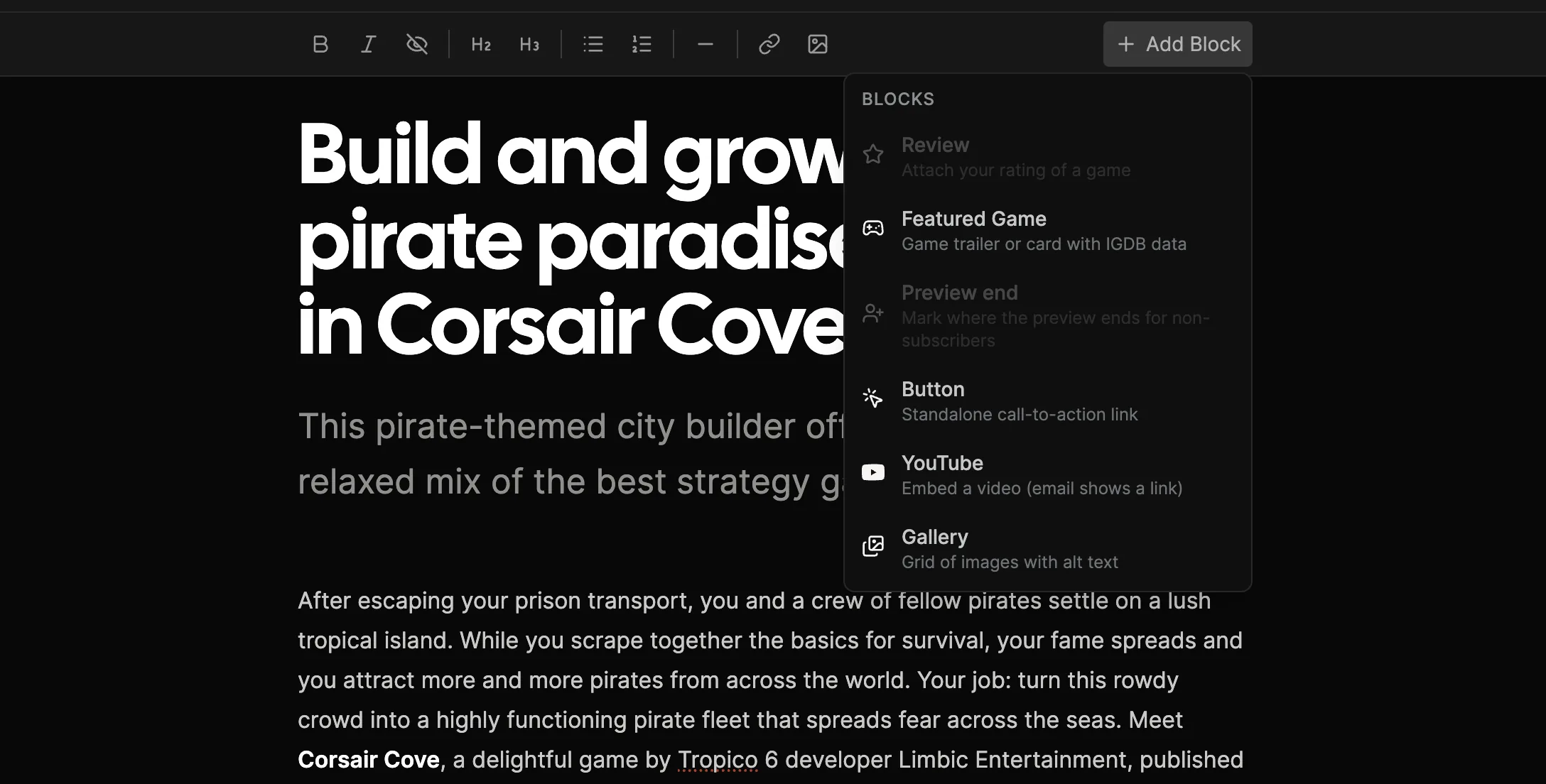This screenshot has width=1546, height=784.
Task: Insert a YouTube embed block
Action: [1047, 475]
